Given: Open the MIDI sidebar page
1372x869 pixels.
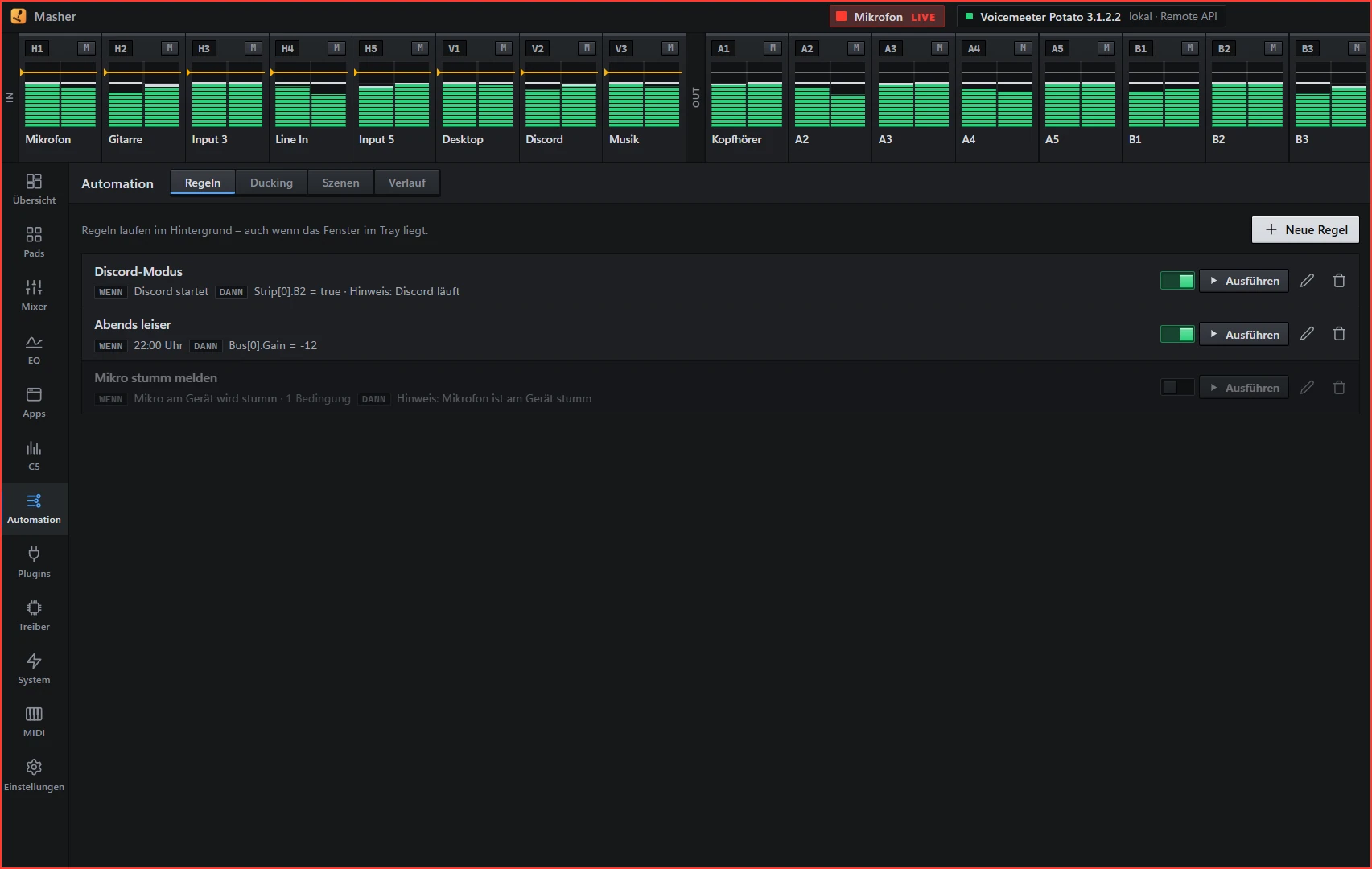Looking at the screenshot, I should 34,723.
